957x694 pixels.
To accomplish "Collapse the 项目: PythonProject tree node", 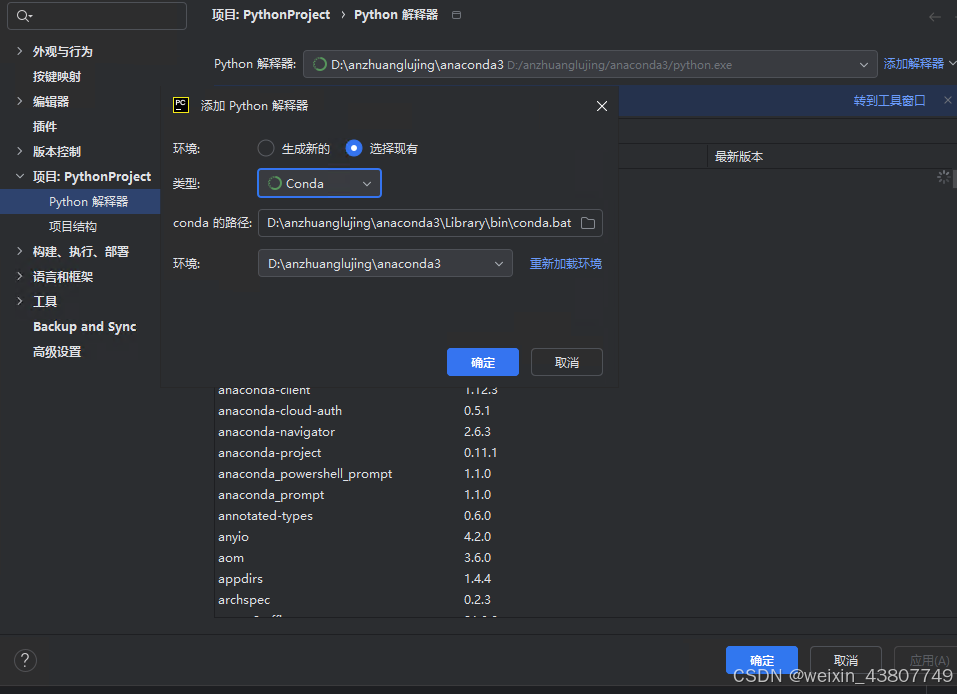I will click(20, 176).
